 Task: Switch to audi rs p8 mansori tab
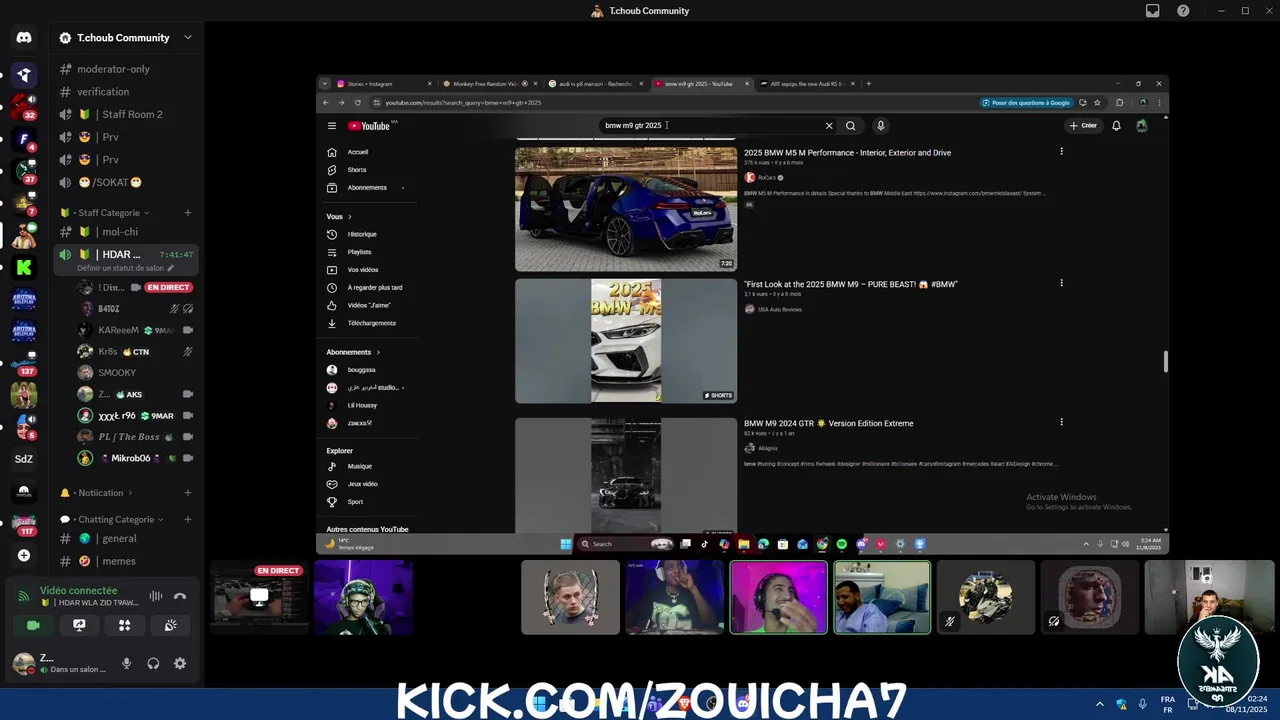[597, 84]
